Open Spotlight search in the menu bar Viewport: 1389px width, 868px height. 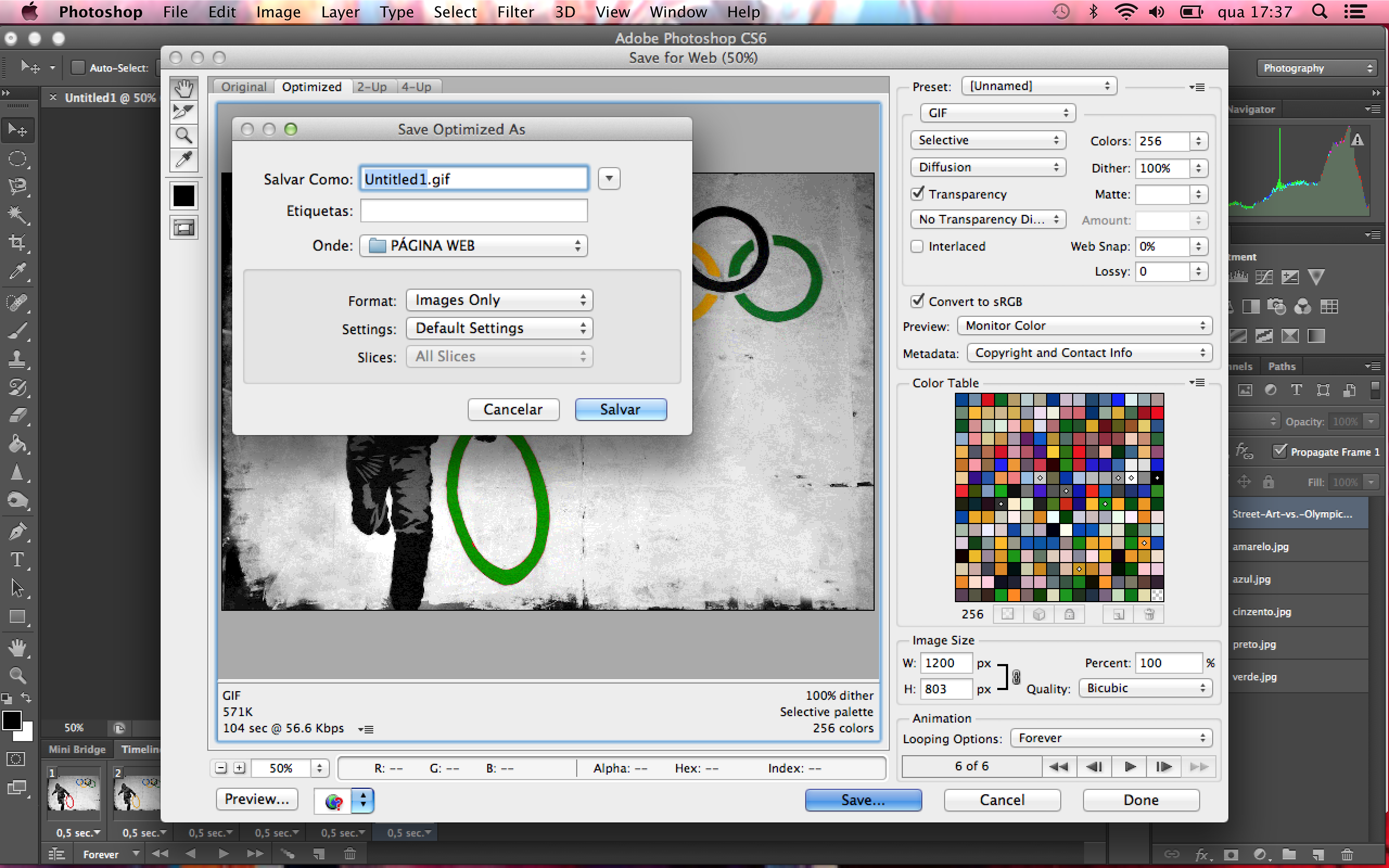1319,12
